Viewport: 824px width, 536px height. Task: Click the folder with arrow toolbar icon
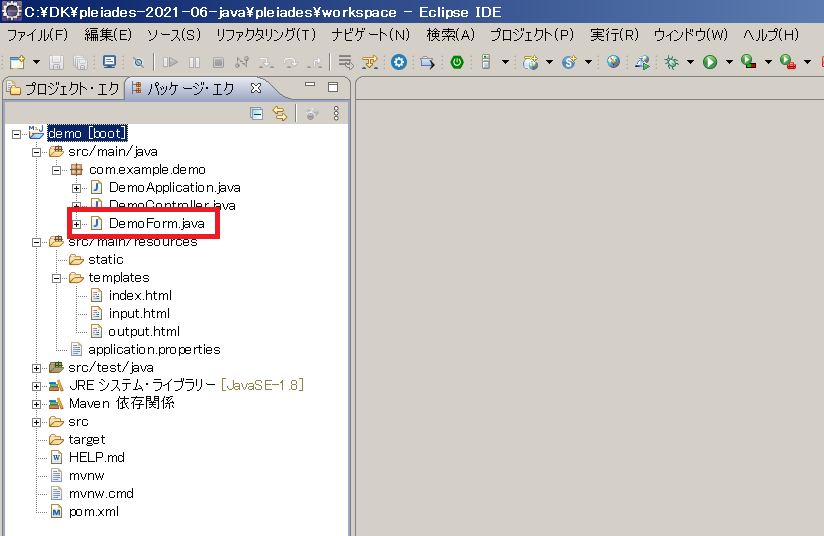click(427, 63)
